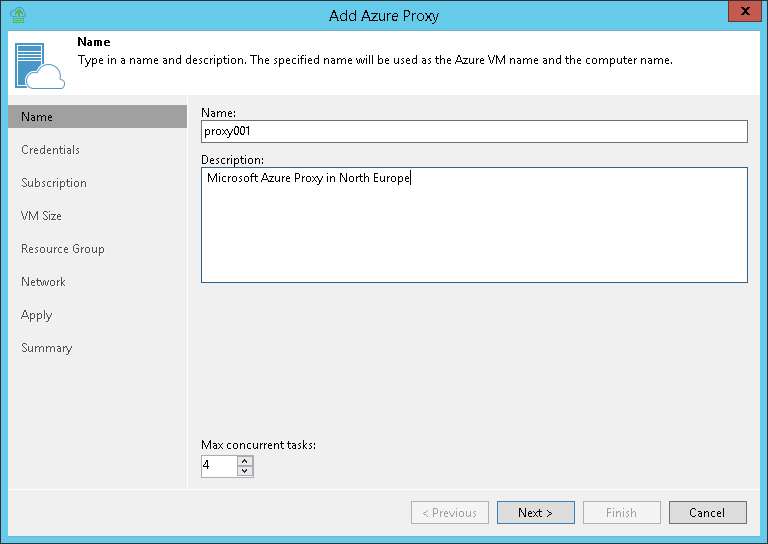Click the Azure proxy server cloud icon
This screenshot has height=544, width=768.
[36, 65]
